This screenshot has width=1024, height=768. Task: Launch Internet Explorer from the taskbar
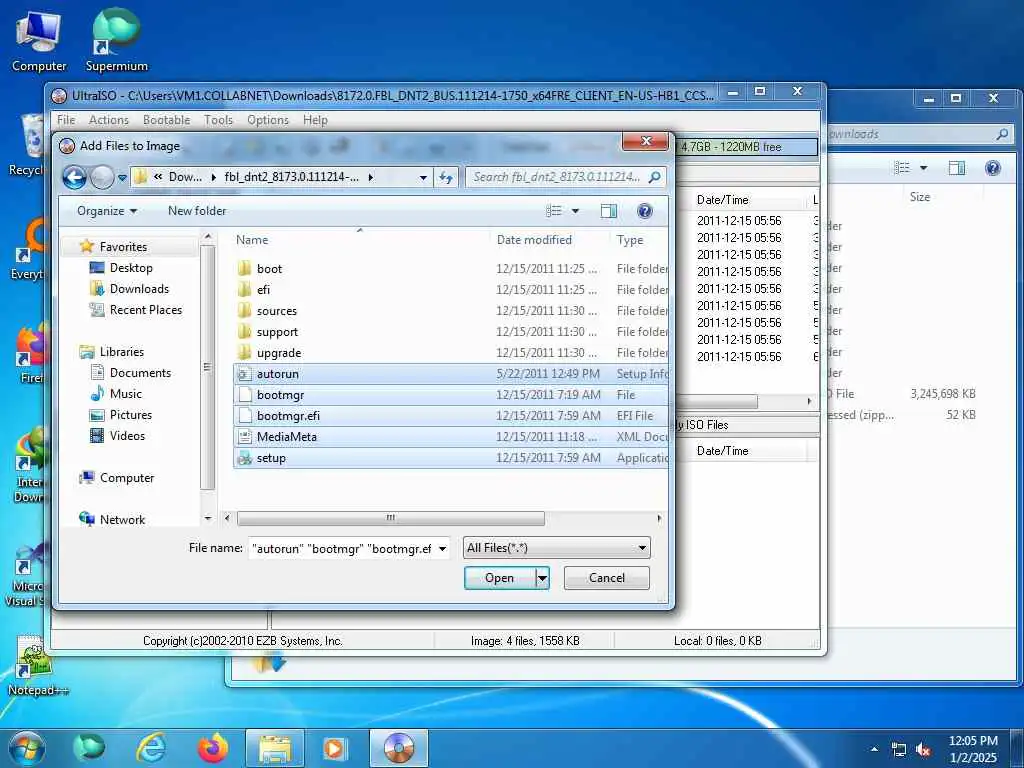[x=151, y=748]
